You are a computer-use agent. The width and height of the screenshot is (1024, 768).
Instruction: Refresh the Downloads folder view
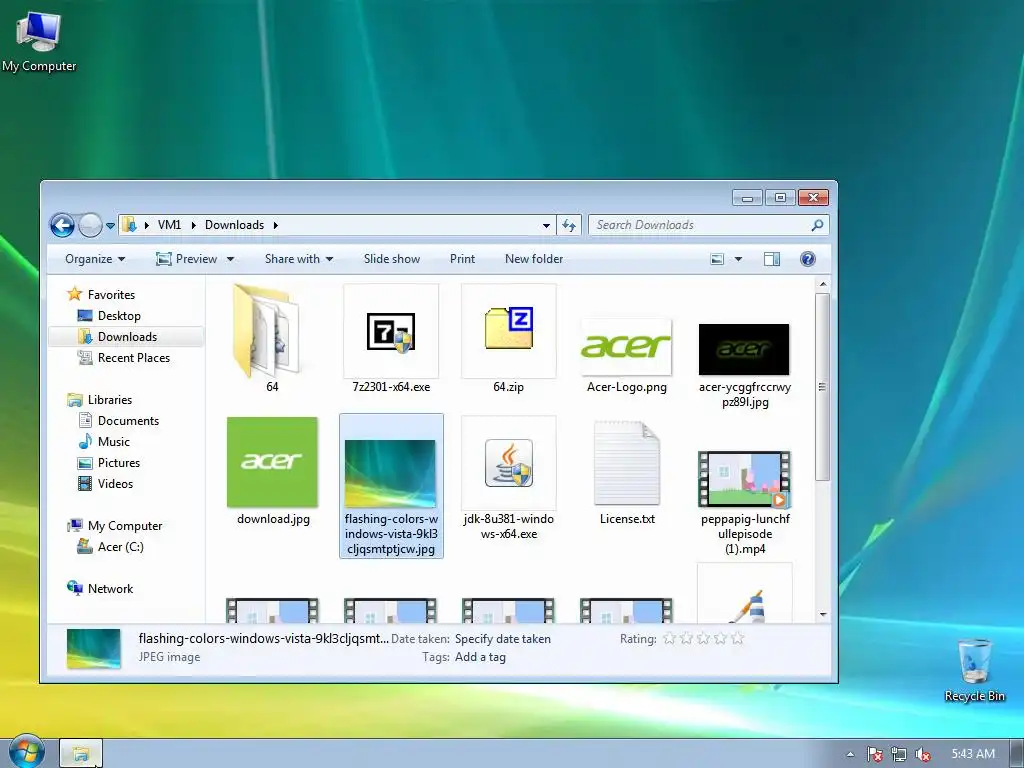[x=569, y=225]
